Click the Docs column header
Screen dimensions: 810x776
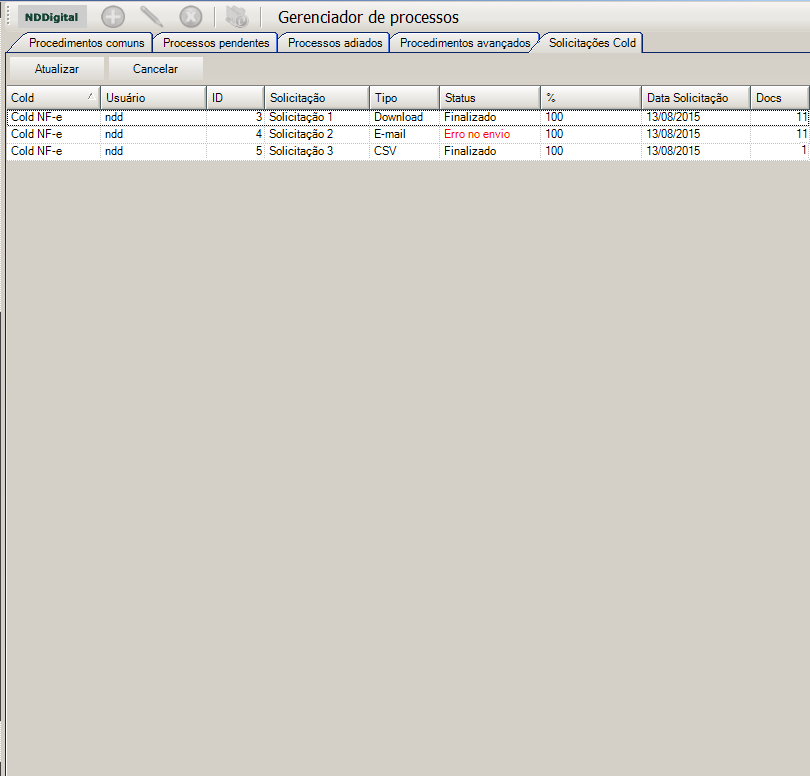point(780,98)
